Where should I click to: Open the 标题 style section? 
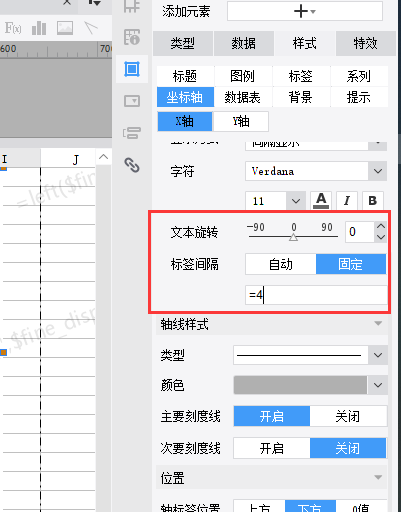[185, 76]
